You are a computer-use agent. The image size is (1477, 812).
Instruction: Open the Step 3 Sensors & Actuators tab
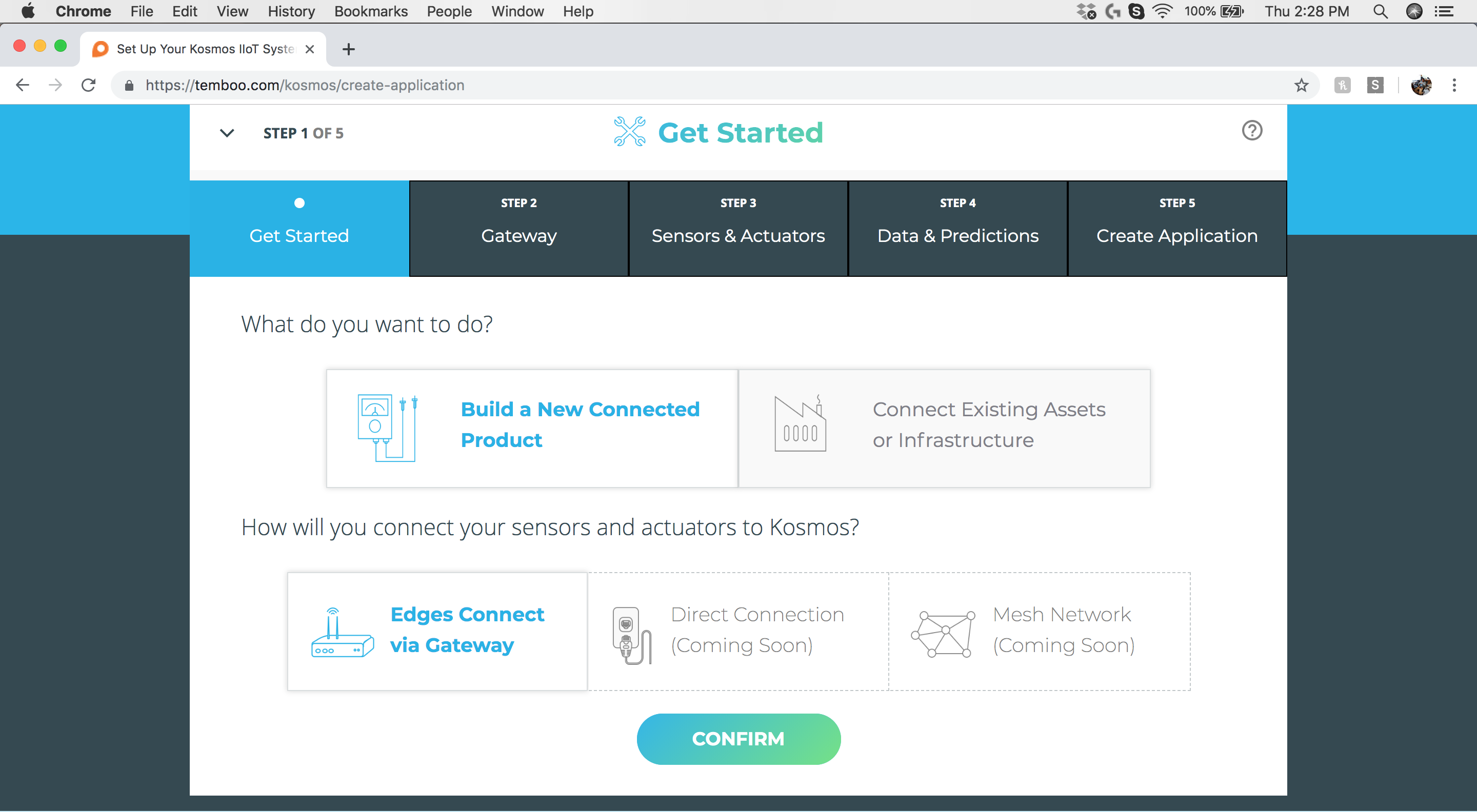pos(738,228)
